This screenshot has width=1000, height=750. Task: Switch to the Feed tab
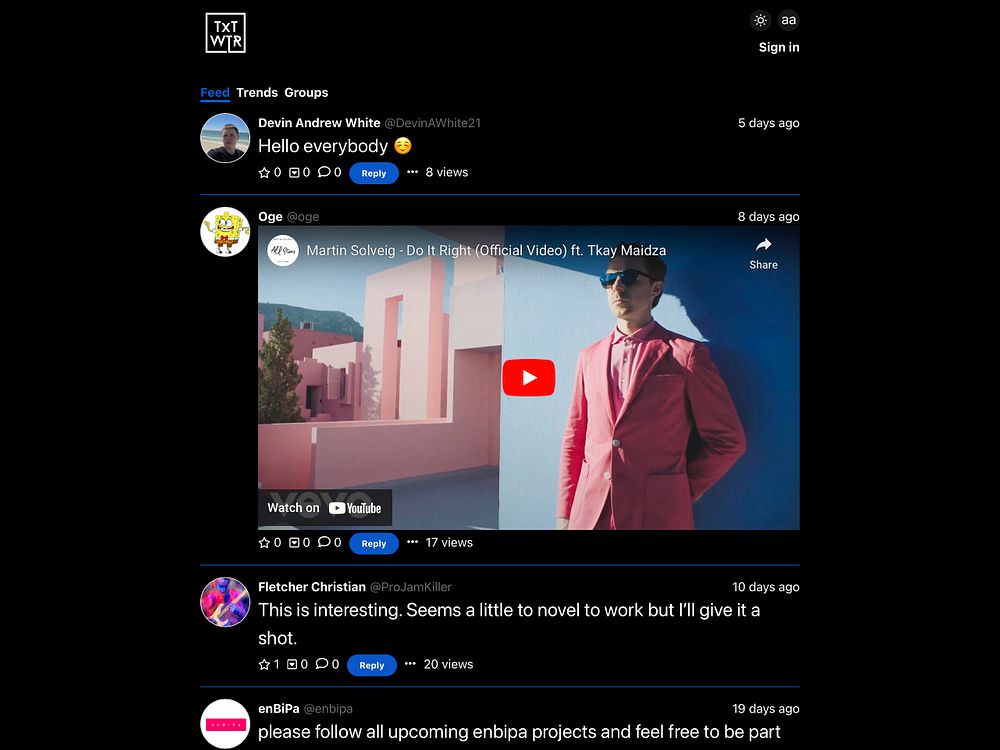click(215, 92)
